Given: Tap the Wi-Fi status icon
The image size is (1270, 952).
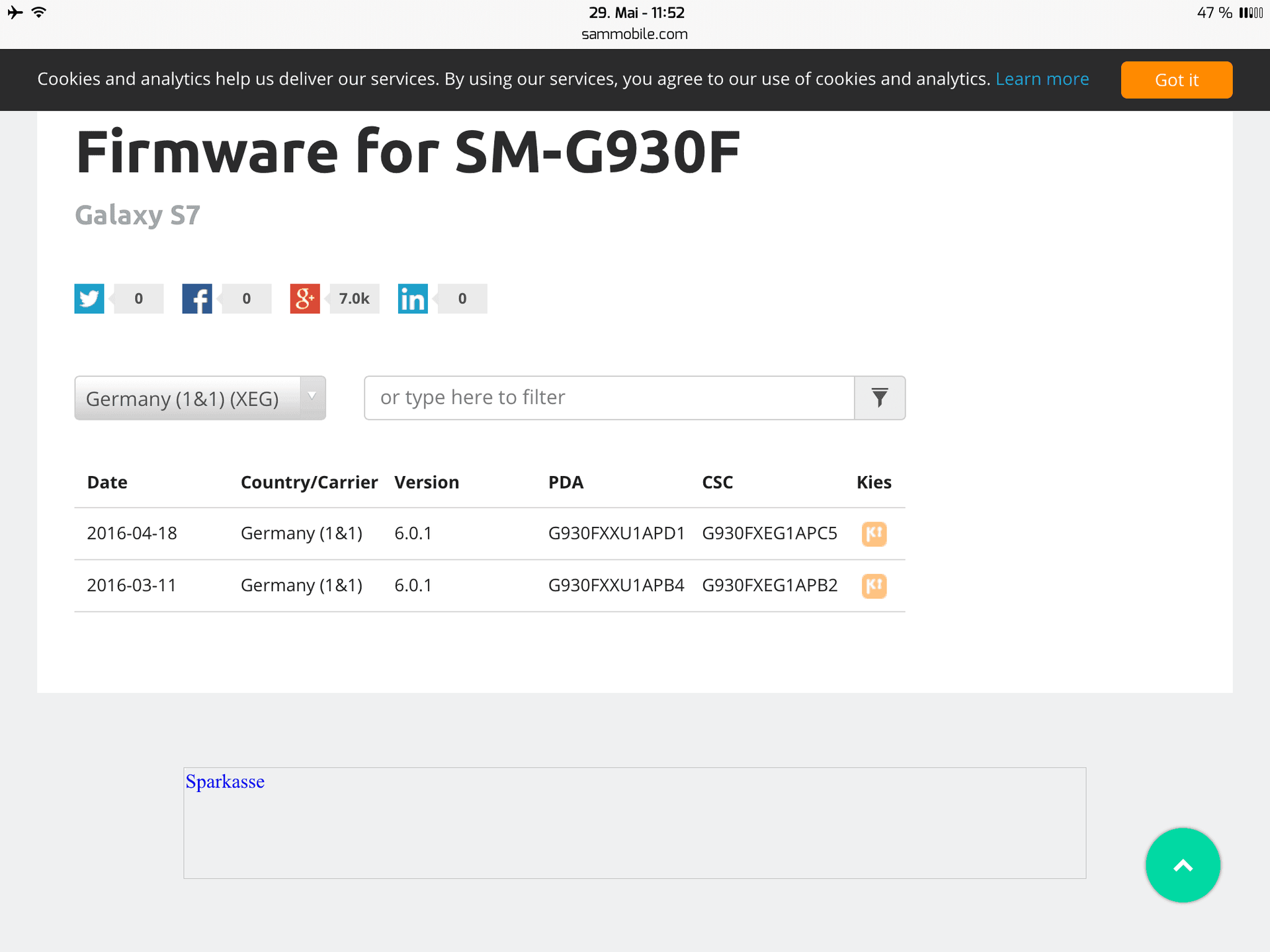Looking at the screenshot, I should [x=39, y=13].
